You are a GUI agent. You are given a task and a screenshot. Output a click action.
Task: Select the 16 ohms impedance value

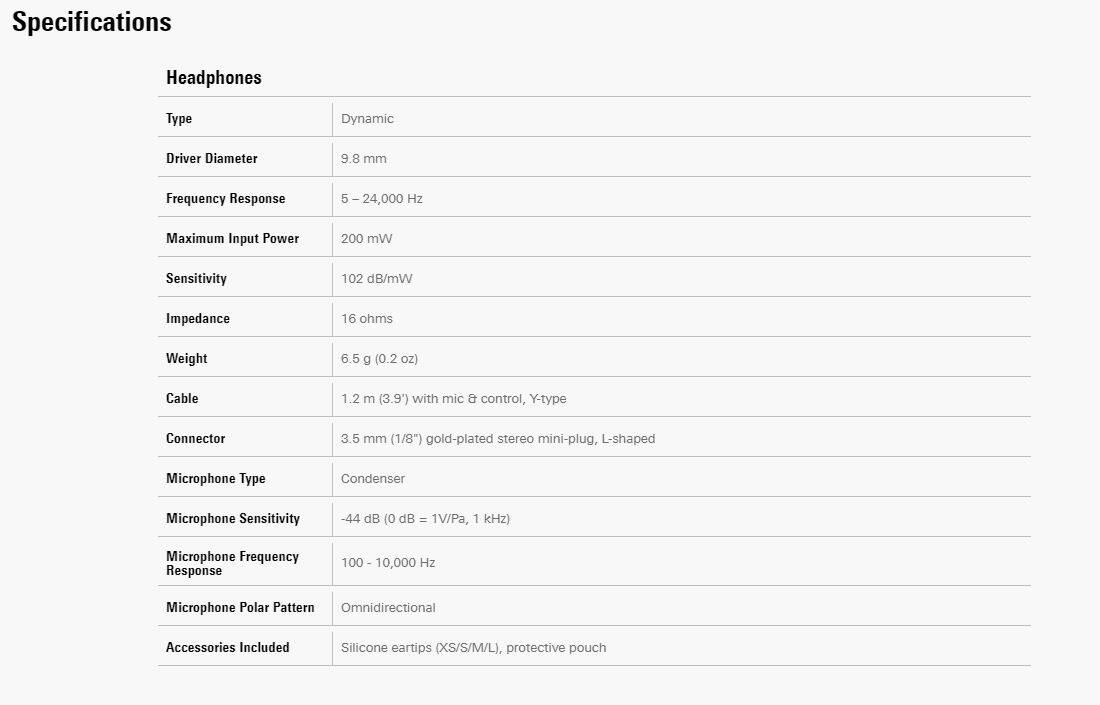367,319
